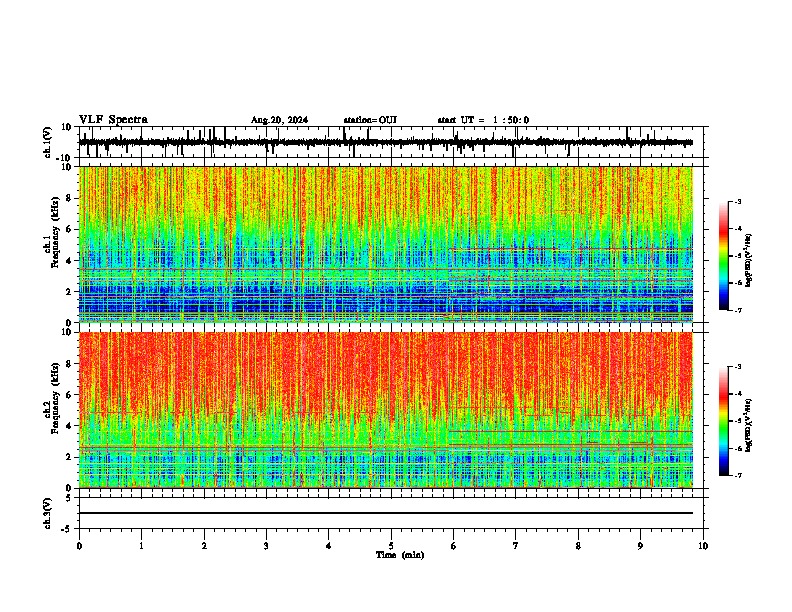Select the "start UT = 1:50:0" text
The height and width of the screenshot is (612, 792).
coord(483,120)
